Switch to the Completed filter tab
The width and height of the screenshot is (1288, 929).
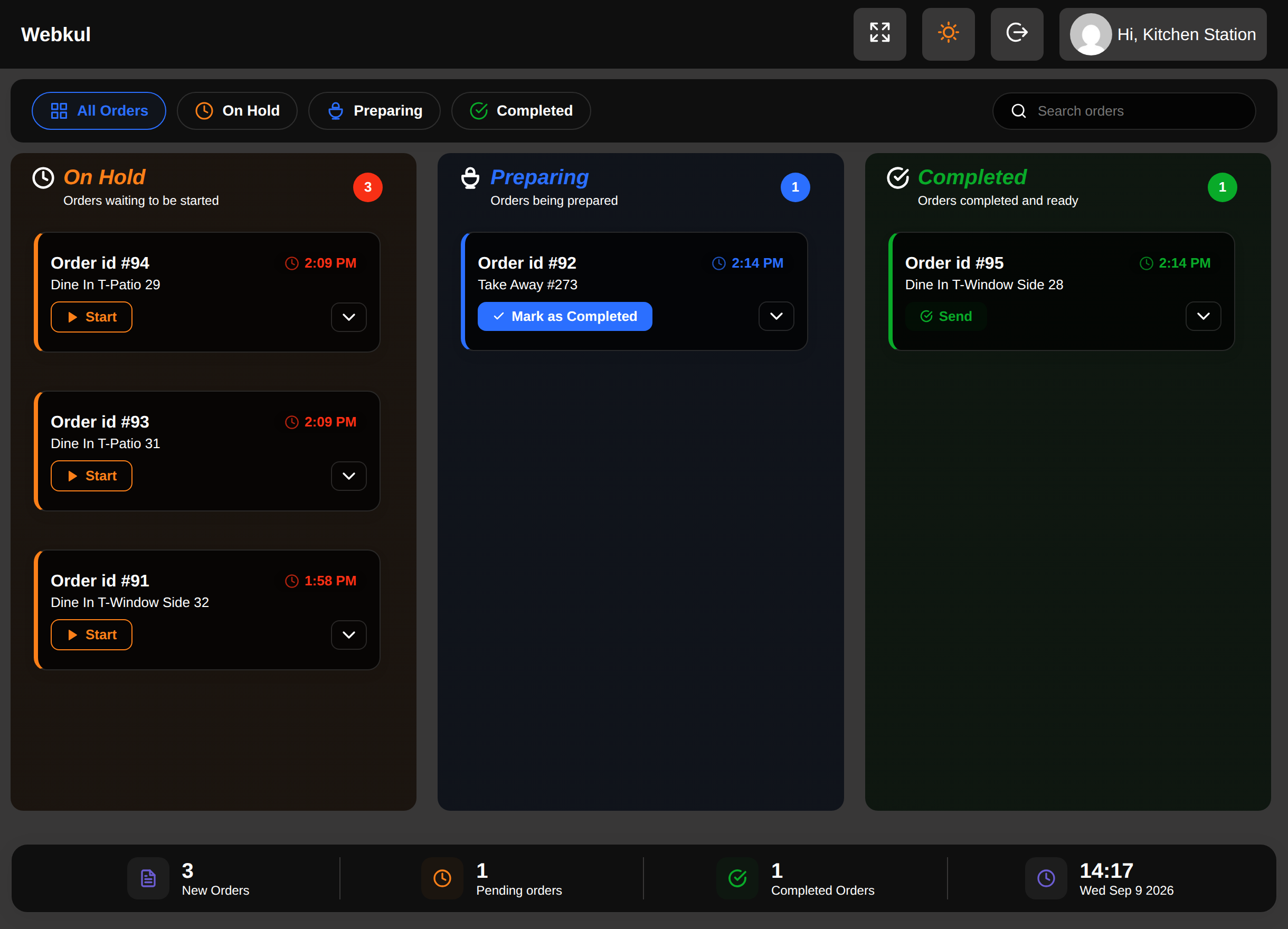point(521,111)
